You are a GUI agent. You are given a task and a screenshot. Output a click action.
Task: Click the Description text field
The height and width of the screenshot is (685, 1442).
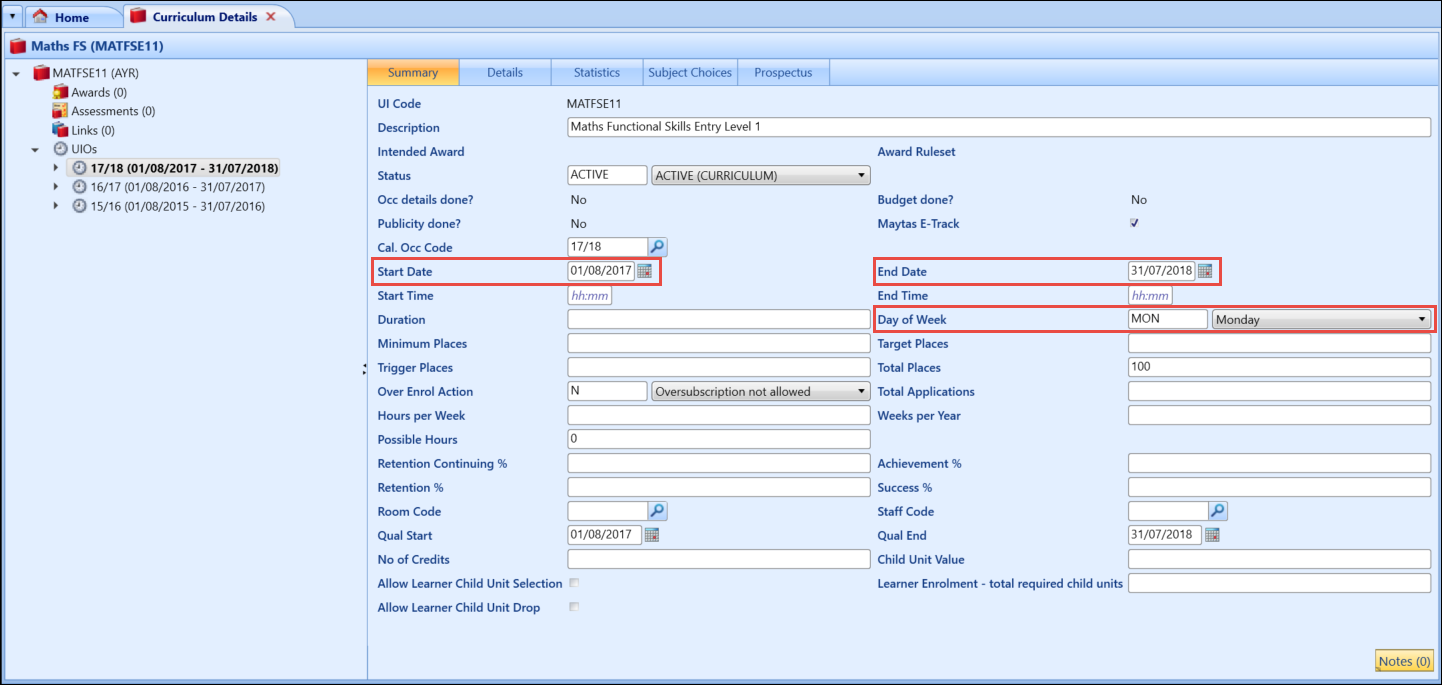tap(998, 127)
